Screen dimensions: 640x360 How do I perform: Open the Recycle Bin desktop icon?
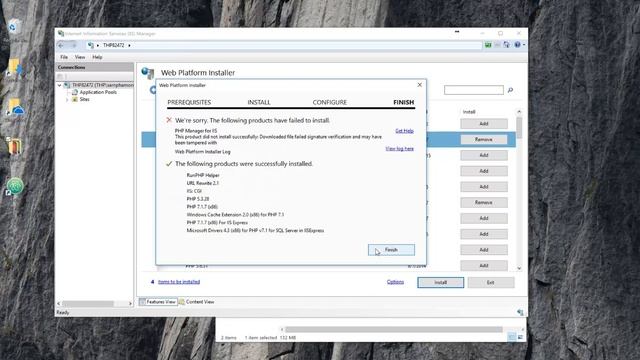[13, 28]
